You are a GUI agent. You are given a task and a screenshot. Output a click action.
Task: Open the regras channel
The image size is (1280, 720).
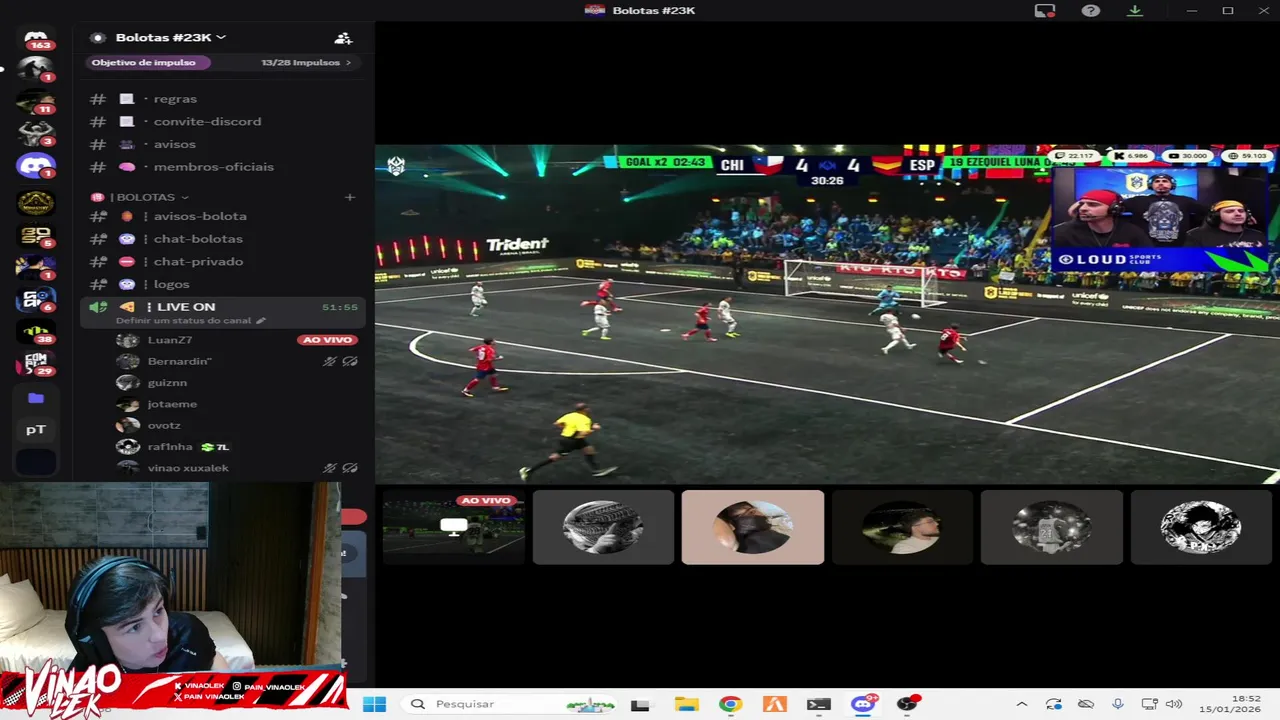coord(222,99)
